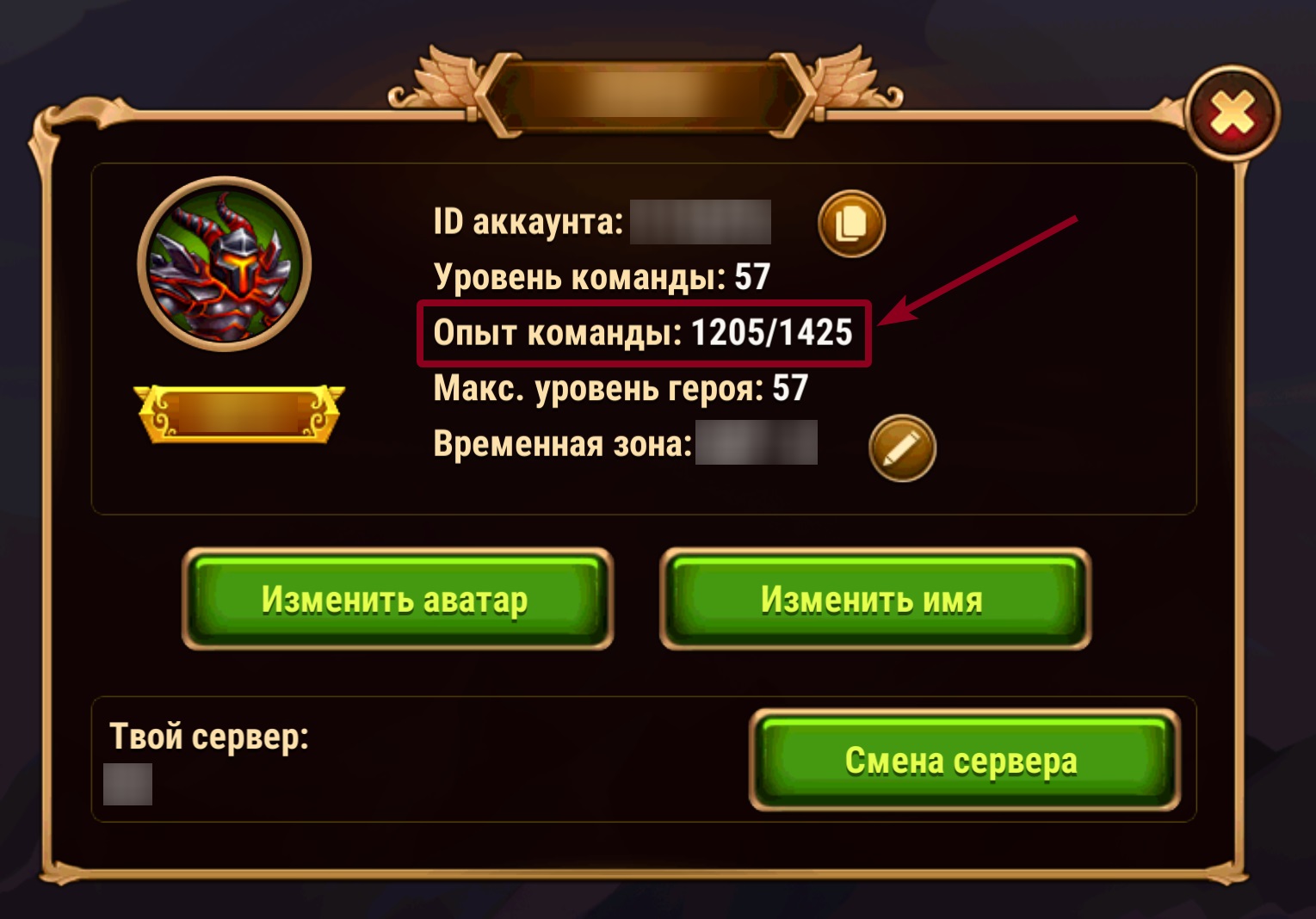Click the left wing ornament on title banner
The width and height of the screenshot is (1316, 919).
(x=435, y=82)
